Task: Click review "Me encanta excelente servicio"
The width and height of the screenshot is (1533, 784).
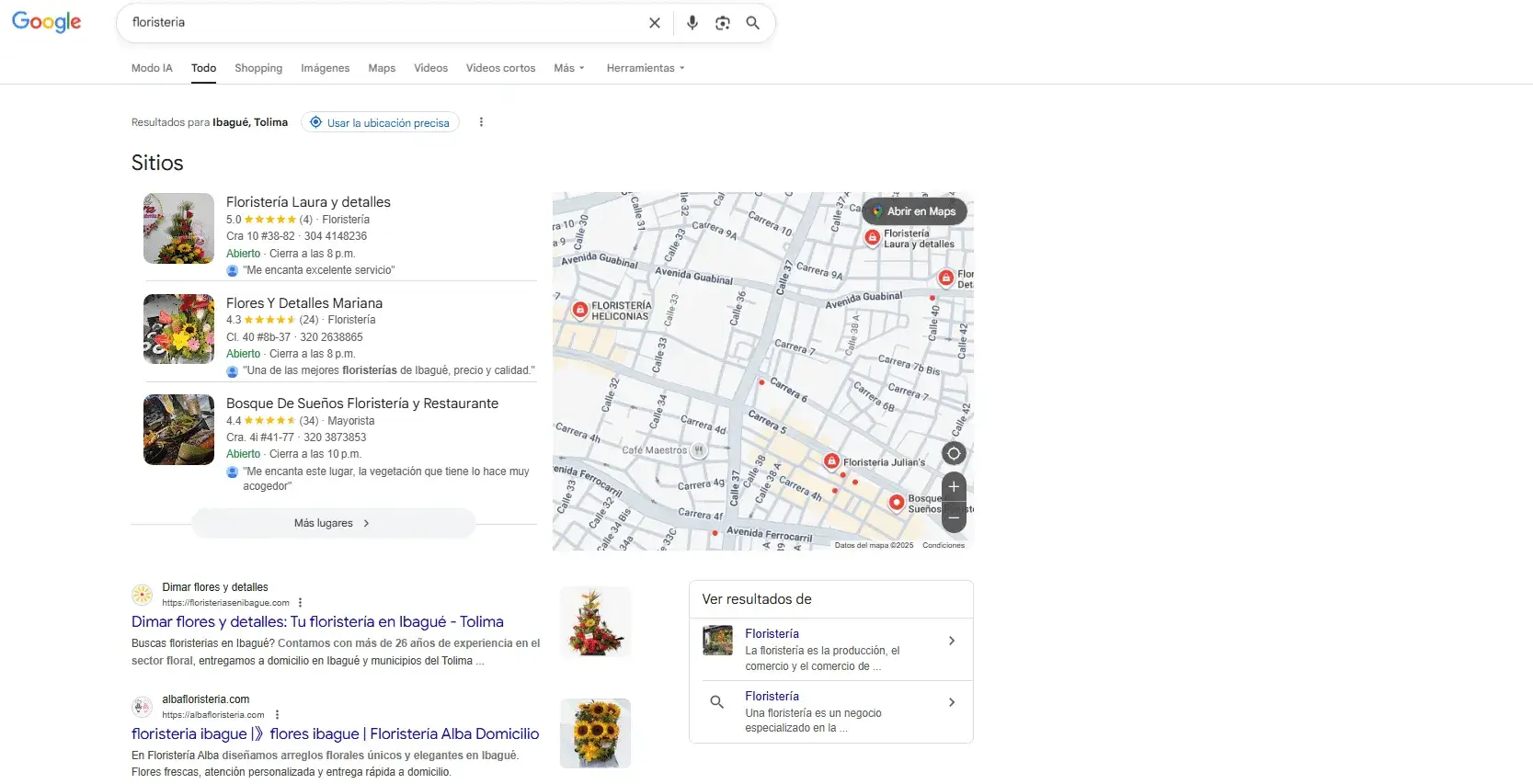Action: click(x=318, y=270)
